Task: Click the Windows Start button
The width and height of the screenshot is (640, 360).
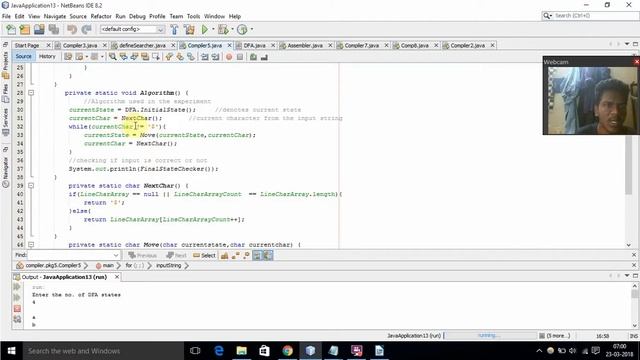Action: (11, 351)
